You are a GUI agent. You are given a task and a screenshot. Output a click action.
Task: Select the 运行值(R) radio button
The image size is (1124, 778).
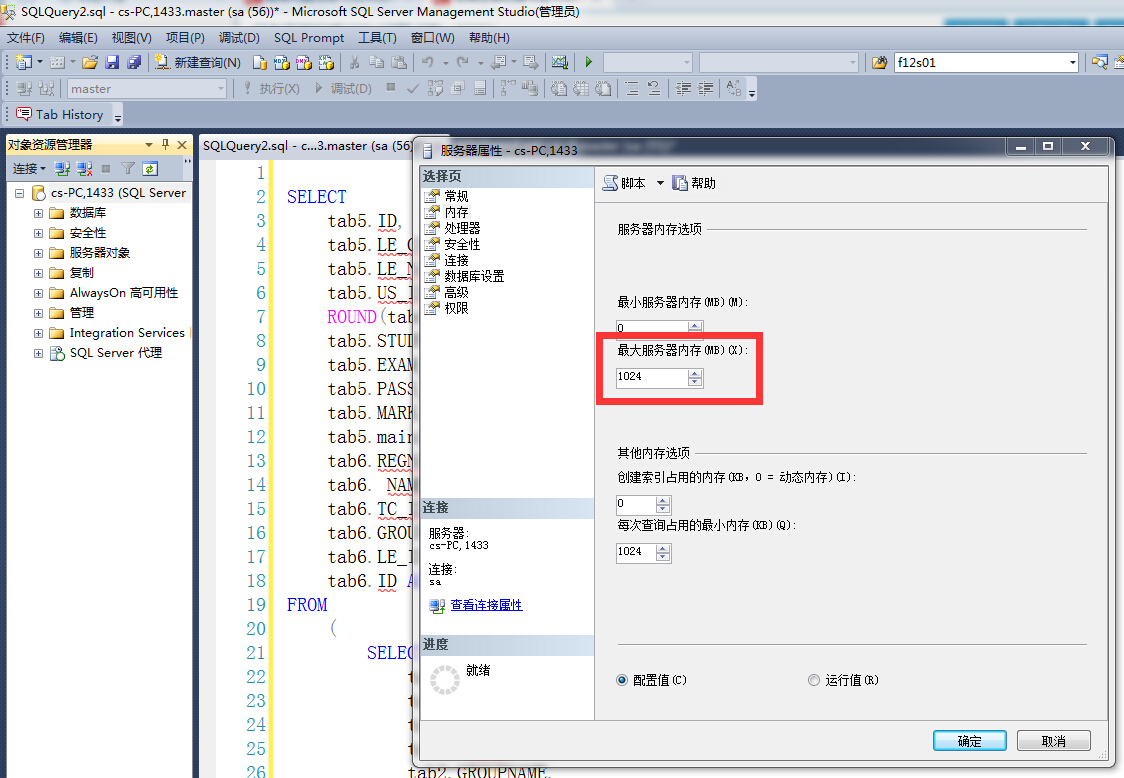pyautogui.click(x=814, y=680)
